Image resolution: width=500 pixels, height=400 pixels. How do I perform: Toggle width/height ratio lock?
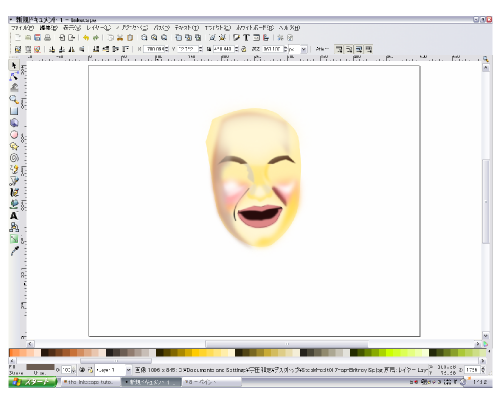[x=244, y=49]
